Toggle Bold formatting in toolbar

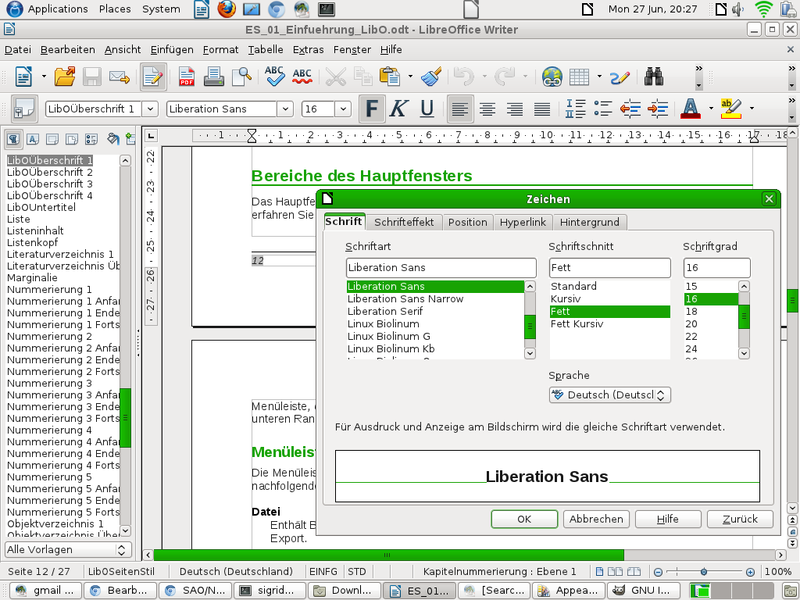pyautogui.click(x=372, y=108)
